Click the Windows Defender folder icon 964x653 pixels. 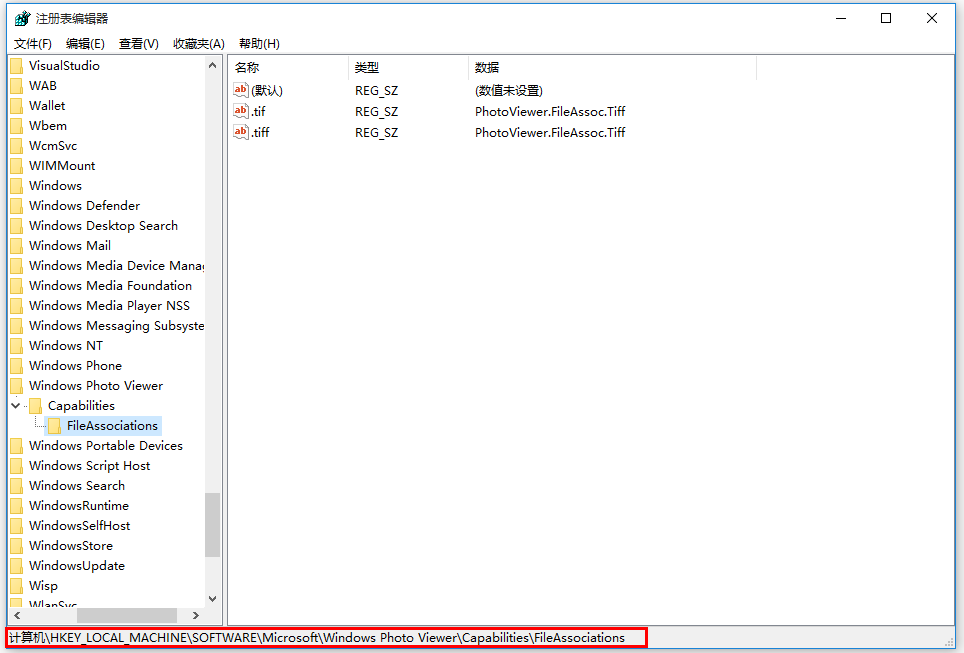(18, 205)
